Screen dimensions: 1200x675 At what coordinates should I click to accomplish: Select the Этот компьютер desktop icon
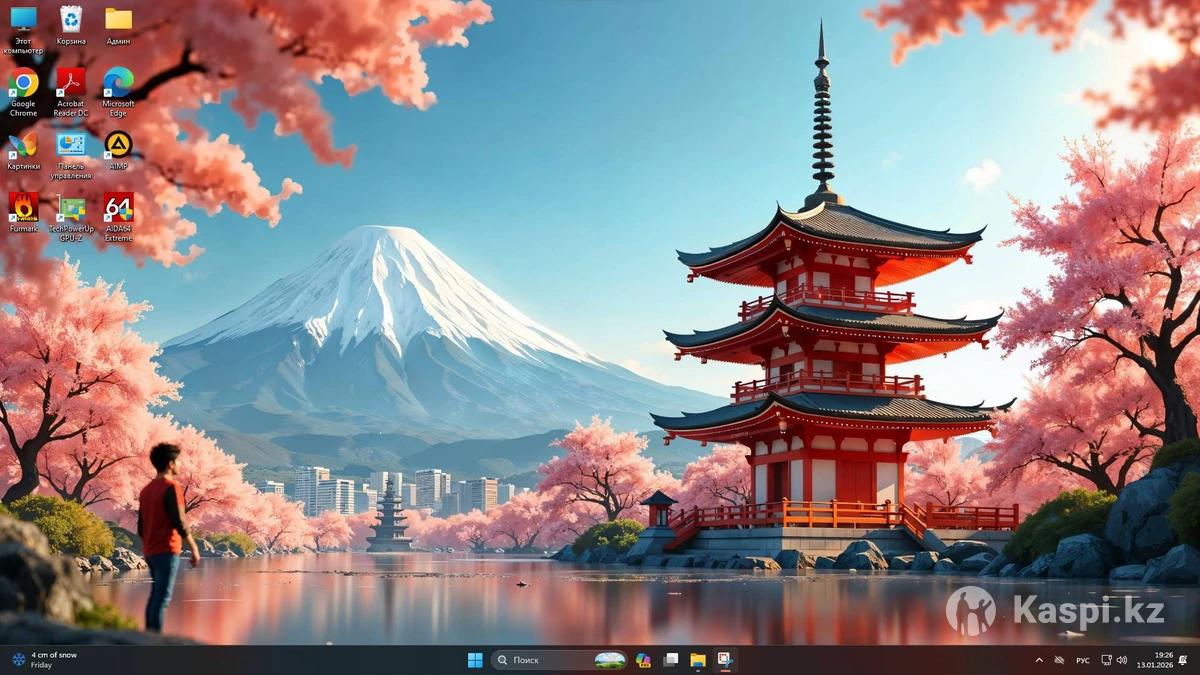click(23, 21)
